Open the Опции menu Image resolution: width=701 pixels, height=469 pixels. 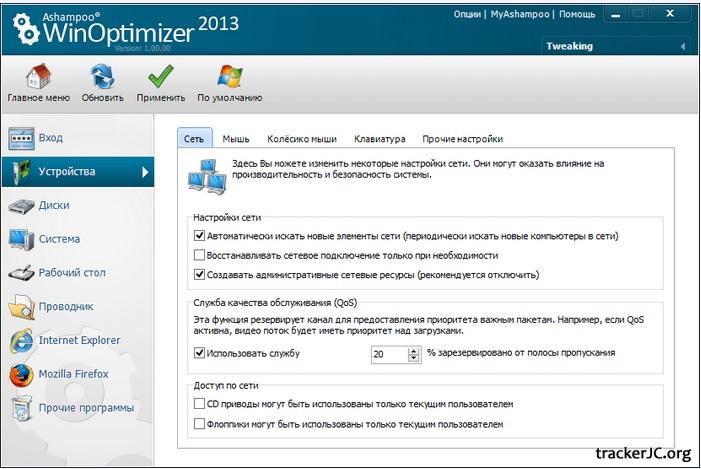click(x=467, y=14)
